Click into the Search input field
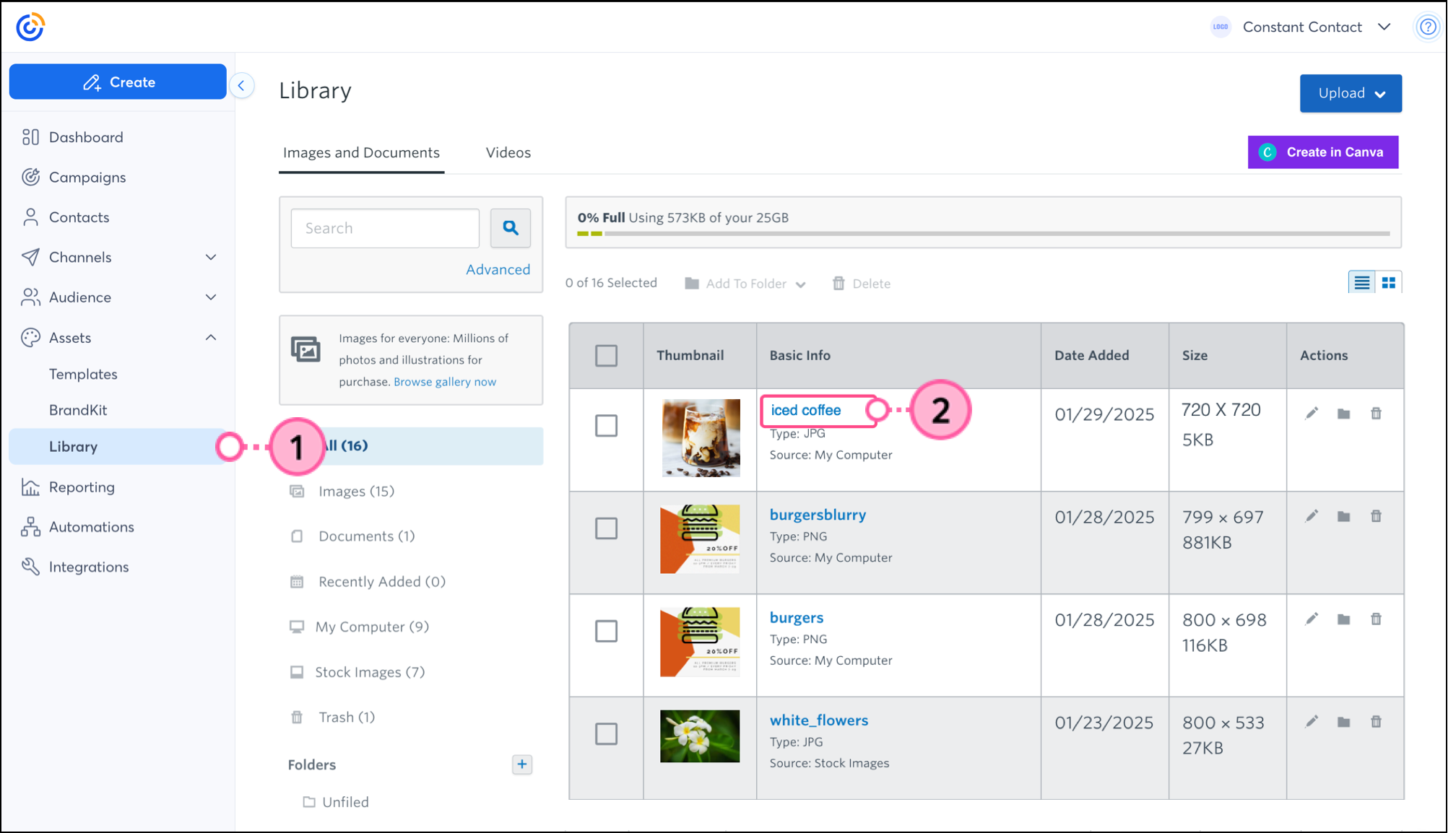Image resolution: width=1456 pixels, height=833 pixels. click(385, 228)
